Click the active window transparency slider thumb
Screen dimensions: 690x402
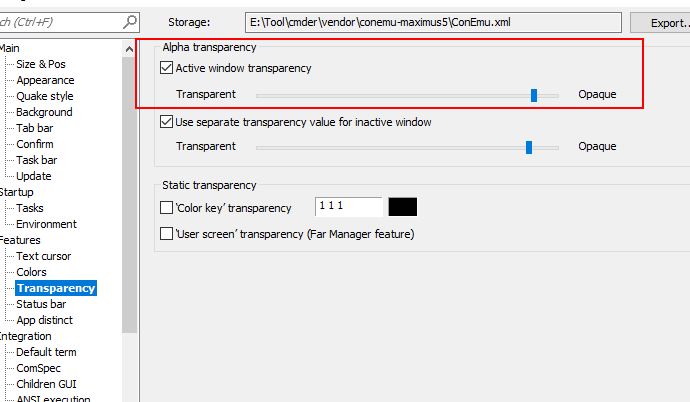point(534,95)
